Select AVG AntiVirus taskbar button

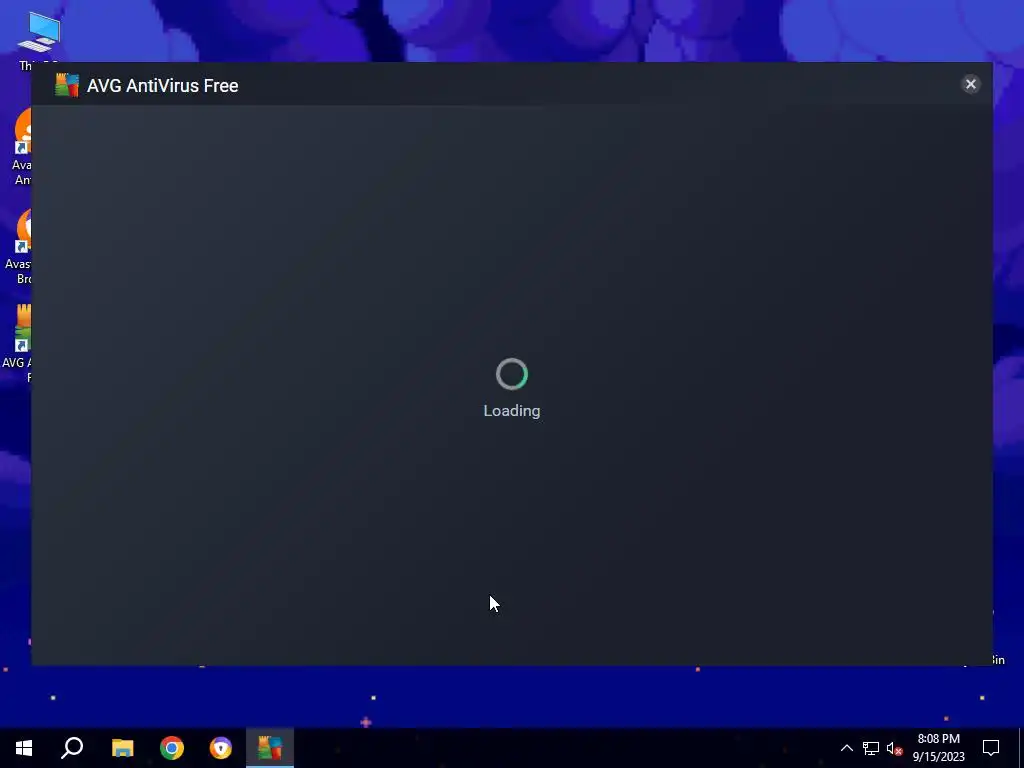click(270, 748)
